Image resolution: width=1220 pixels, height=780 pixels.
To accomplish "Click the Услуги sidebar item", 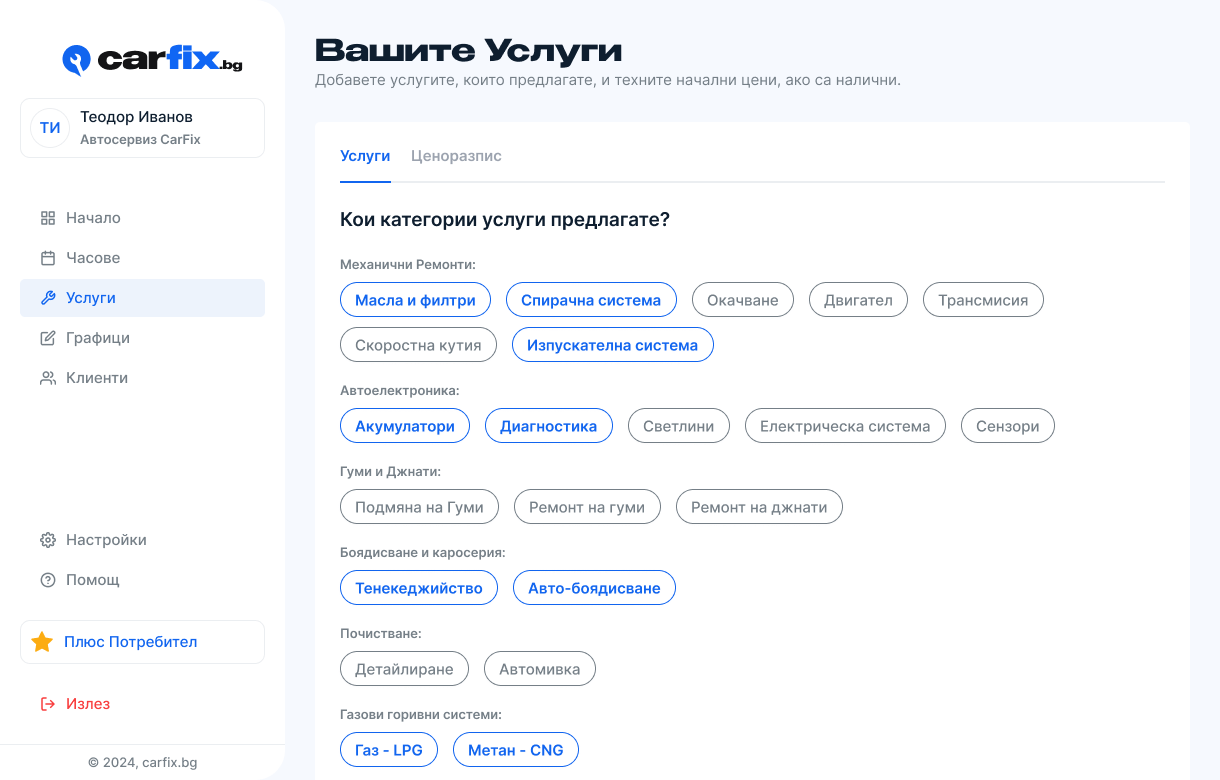I will [x=142, y=298].
